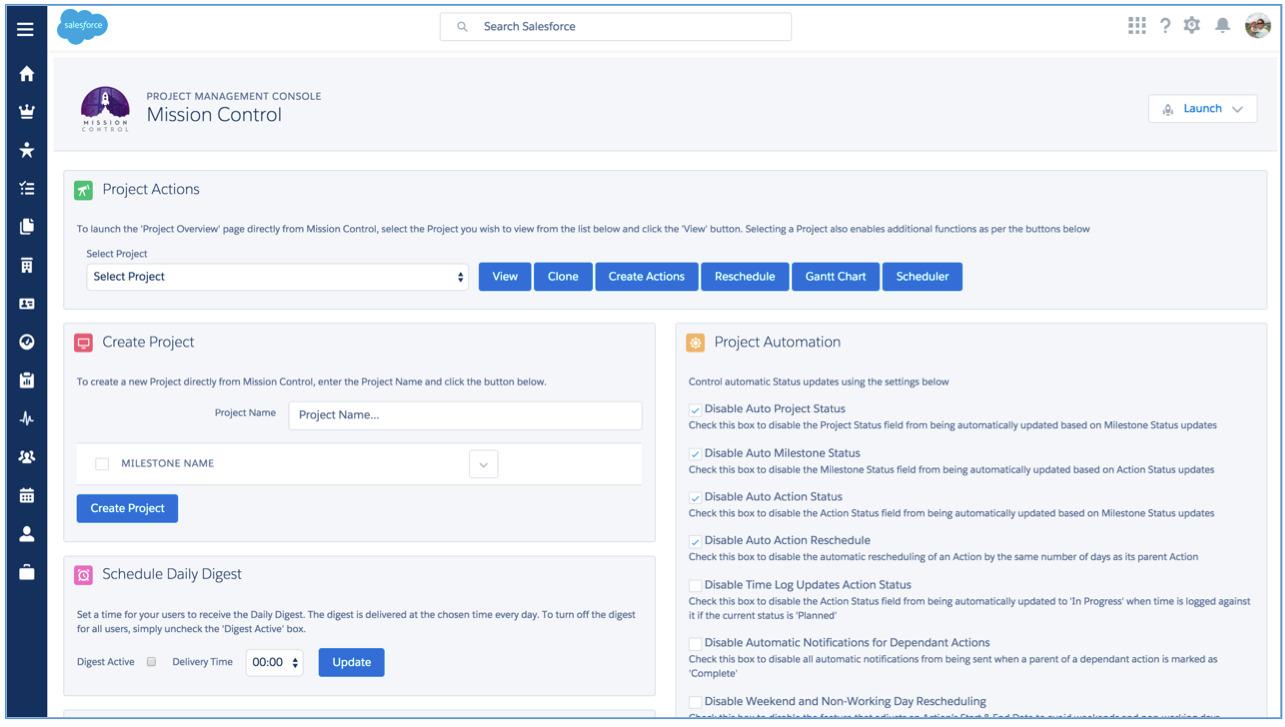
Task: Focus the Search Salesforce field
Action: [x=615, y=27]
